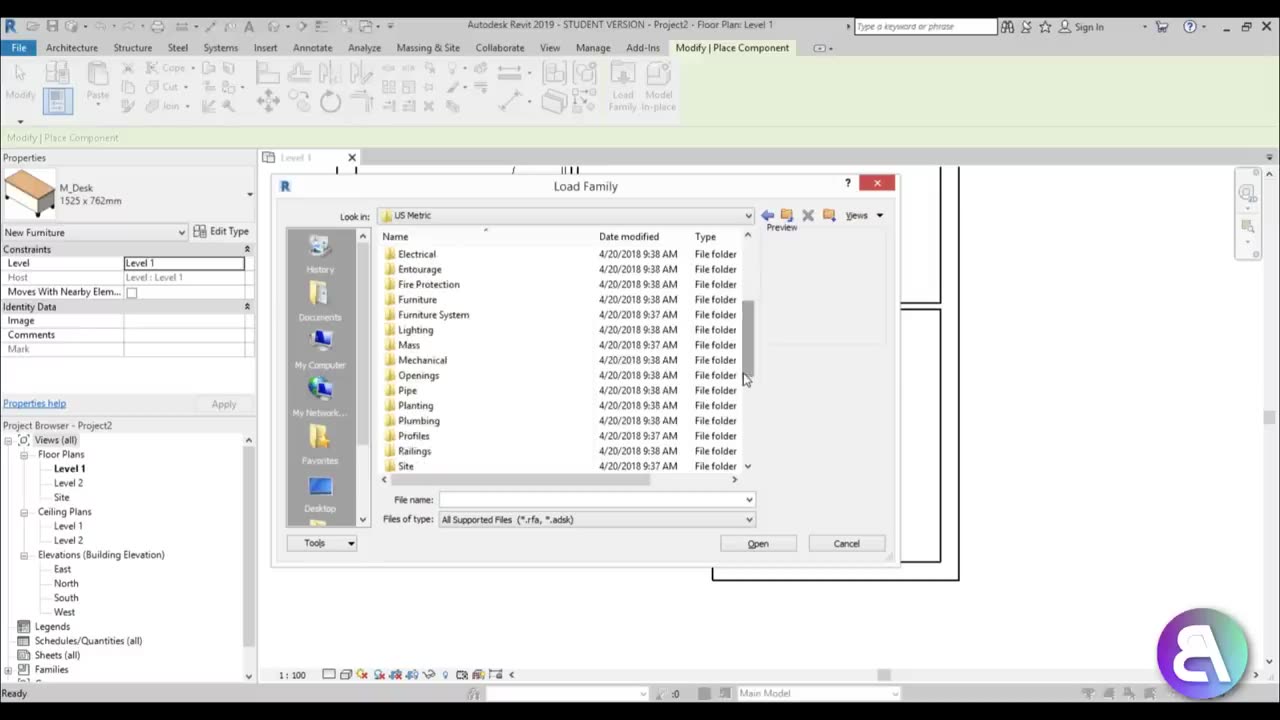Open Schedules/Quantities (all) in Project Browser
The width and height of the screenshot is (1280, 720).
[x=88, y=641]
